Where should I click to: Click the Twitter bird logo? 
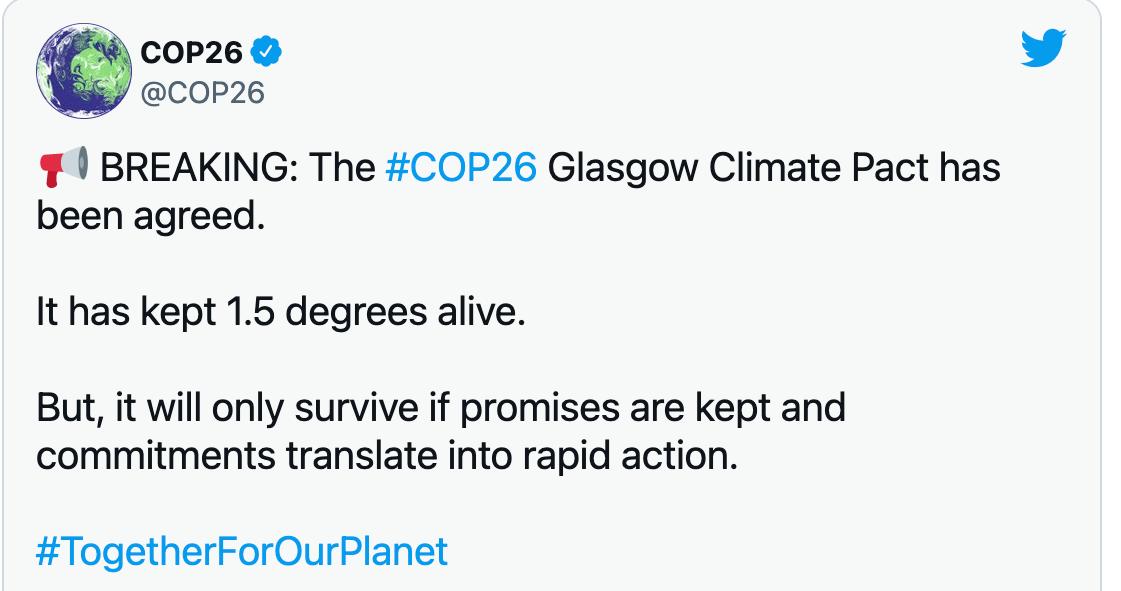pyautogui.click(x=1044, y=48)
